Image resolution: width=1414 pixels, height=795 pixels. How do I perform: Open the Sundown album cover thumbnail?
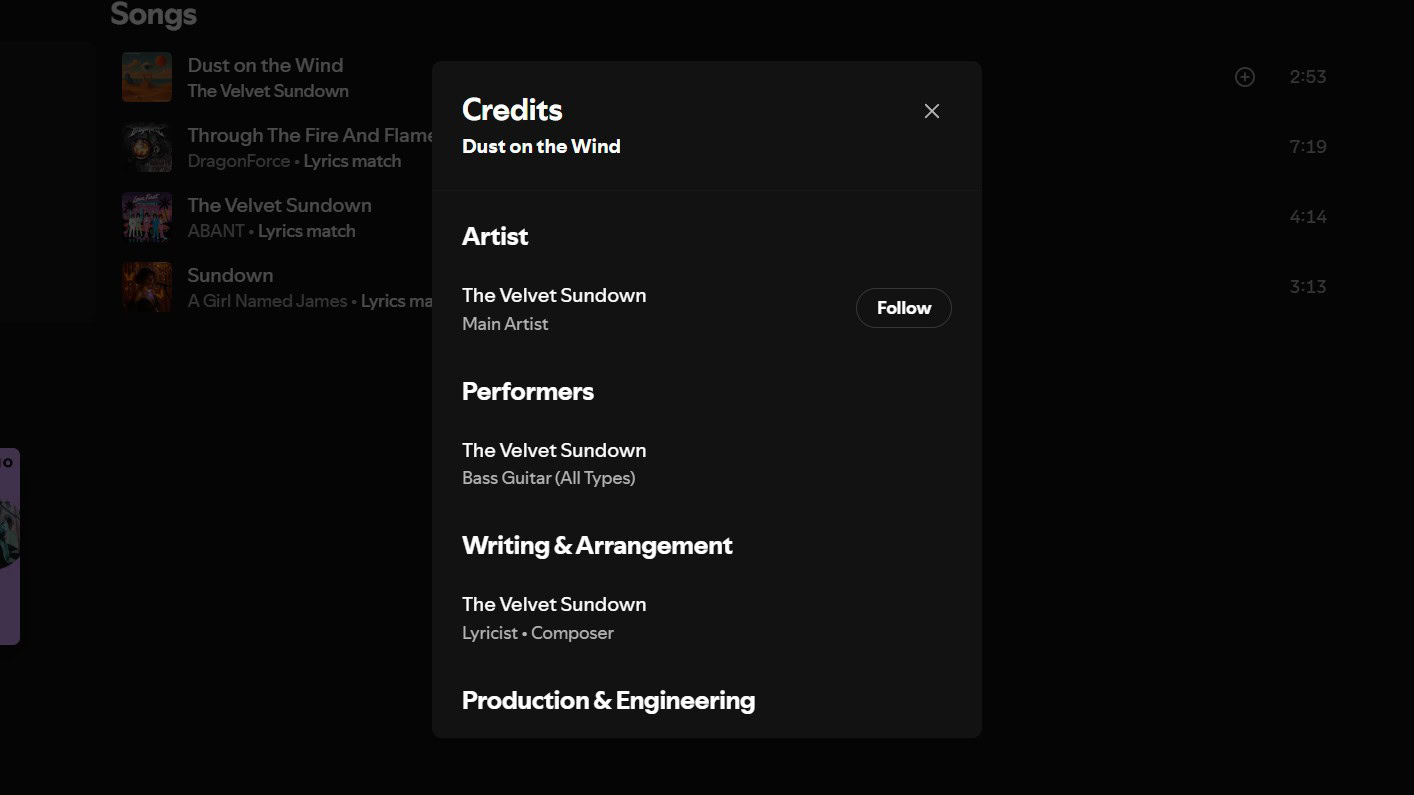(147, 286)
